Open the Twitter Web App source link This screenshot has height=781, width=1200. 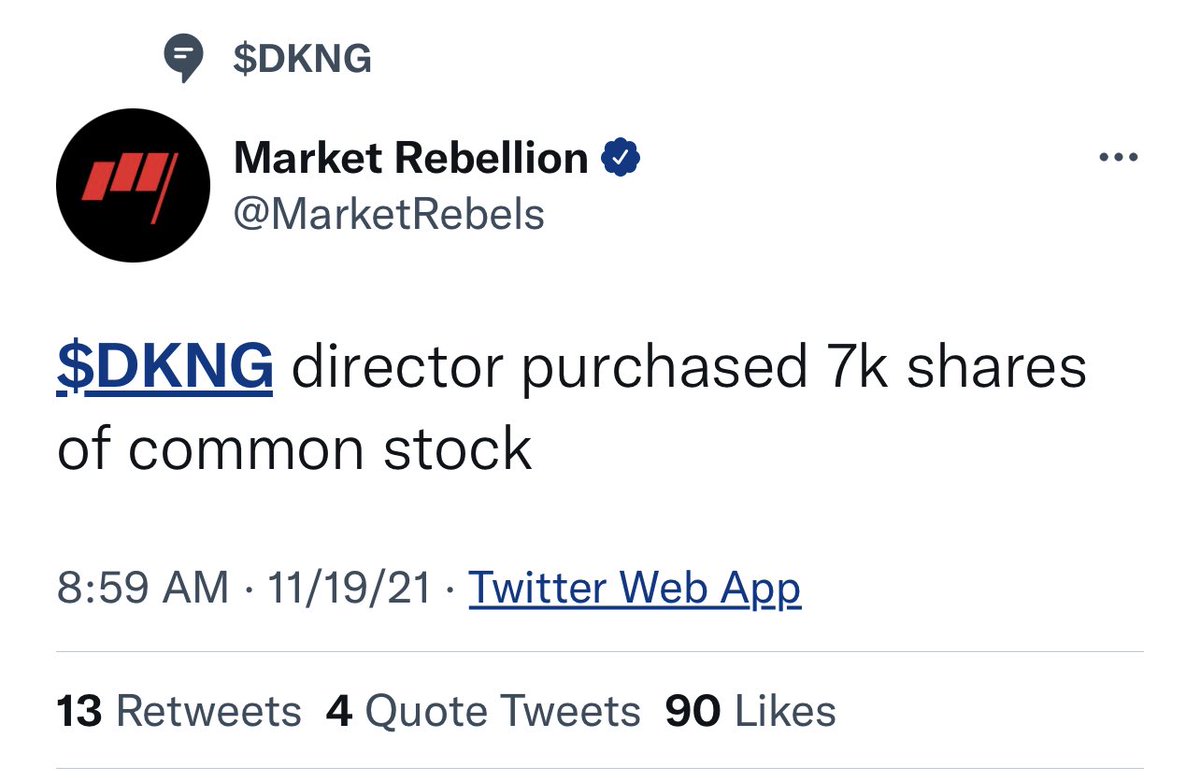tap(635, 588)
